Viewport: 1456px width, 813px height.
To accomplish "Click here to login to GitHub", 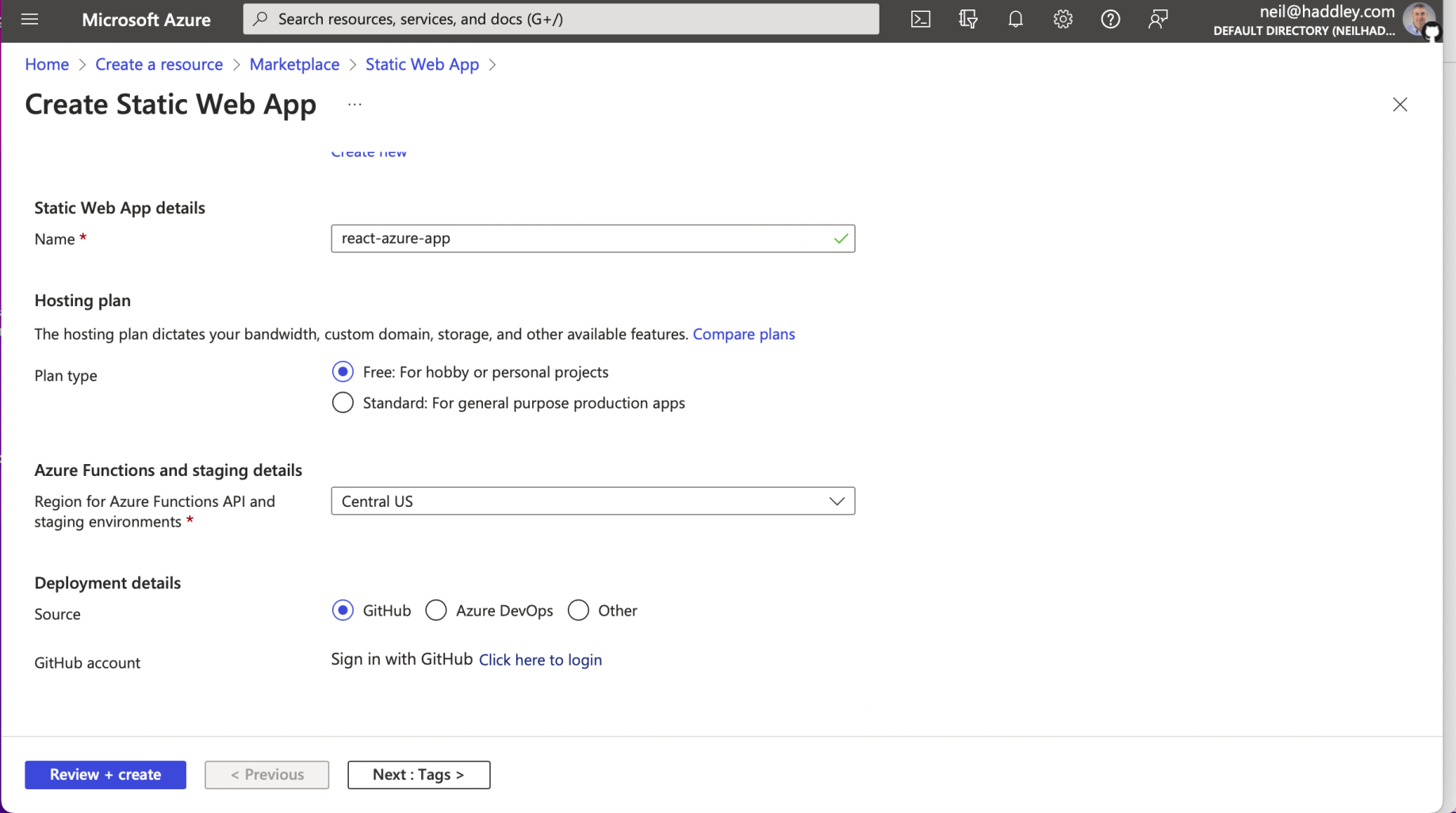I will tap(540, 660).
